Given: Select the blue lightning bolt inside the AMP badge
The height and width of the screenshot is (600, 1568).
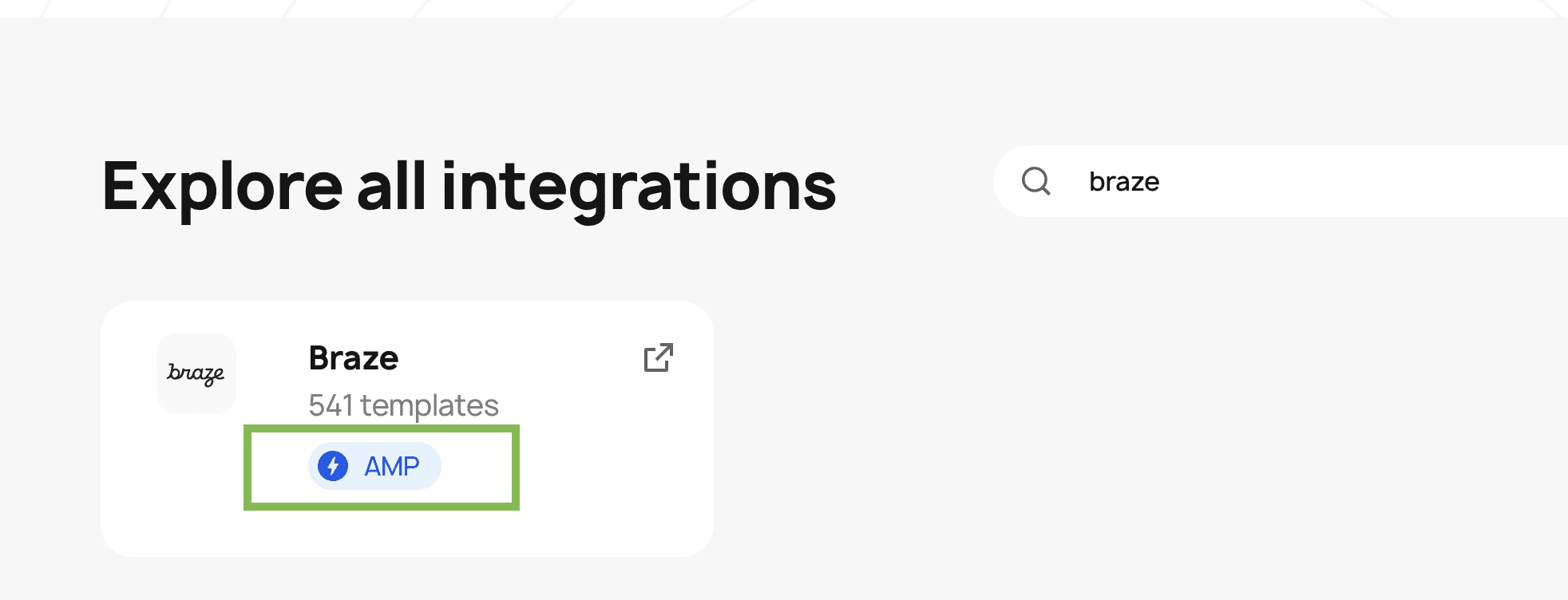Looking at the screenshot, I should pyautogui.click(x=334, y=466).
